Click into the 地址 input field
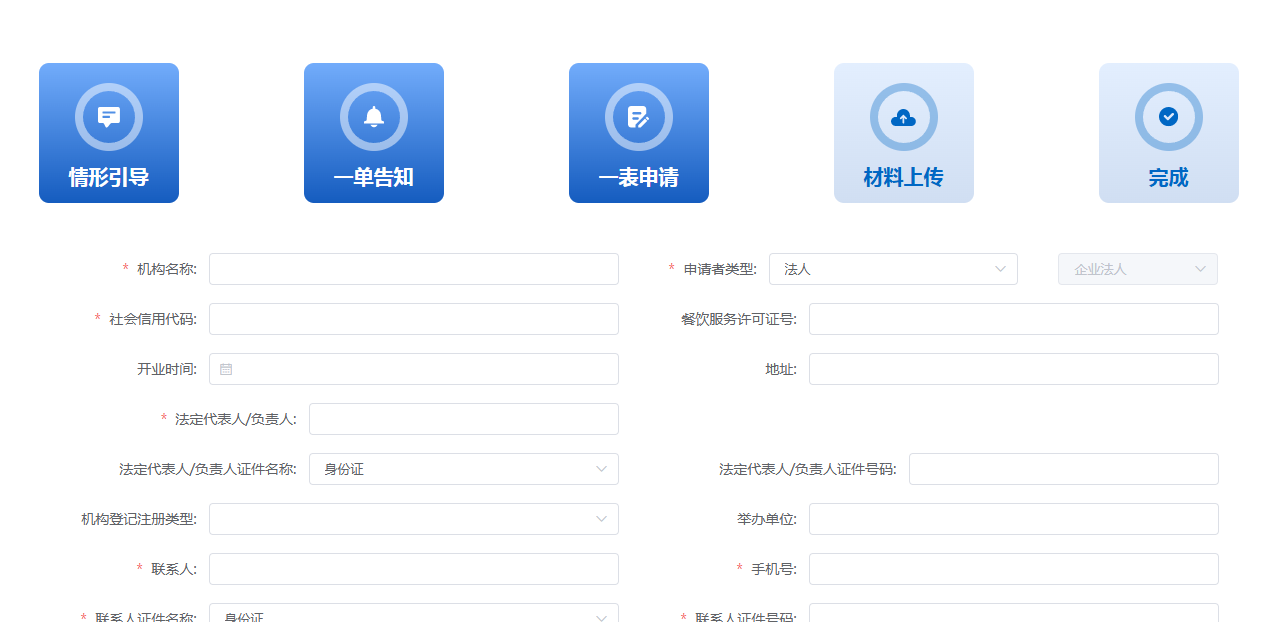Image resolution: width=1269 pixels, height=622 pixels. pyautogui.click(x=1013, y=369)
